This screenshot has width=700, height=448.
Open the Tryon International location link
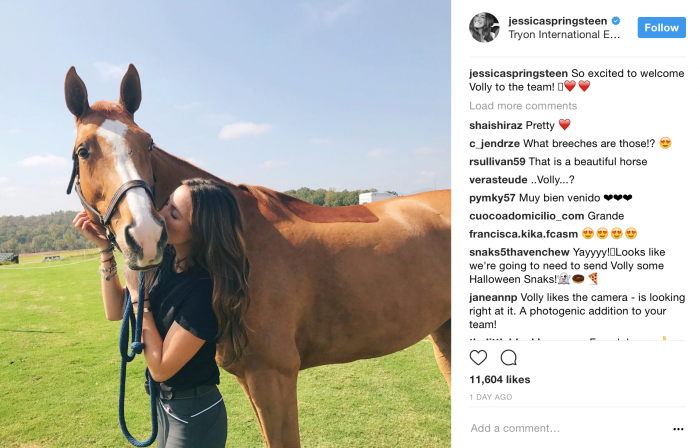pyautogui.click(x=564, y=35)
